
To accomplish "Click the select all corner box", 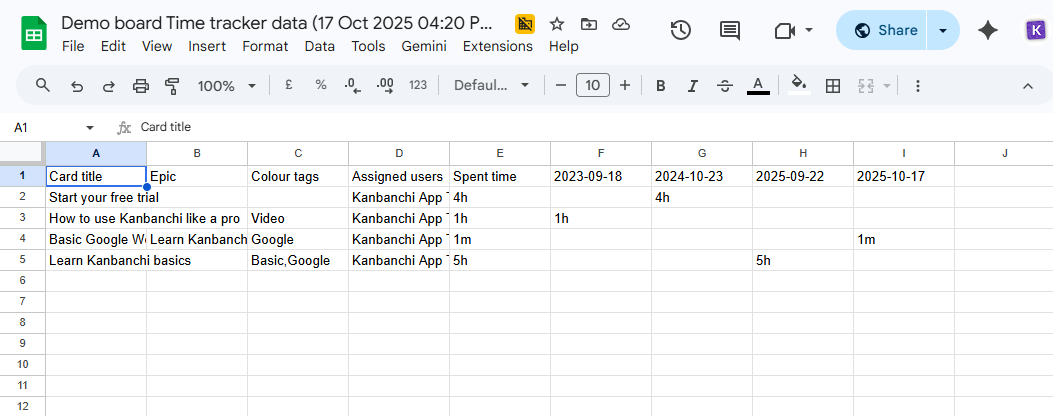I will point(22,153).
